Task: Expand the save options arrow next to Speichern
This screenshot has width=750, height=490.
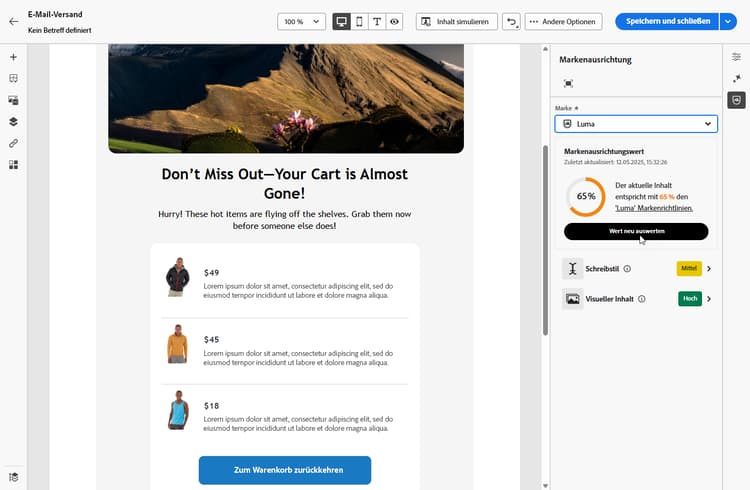Action: (x=728, y=21)
